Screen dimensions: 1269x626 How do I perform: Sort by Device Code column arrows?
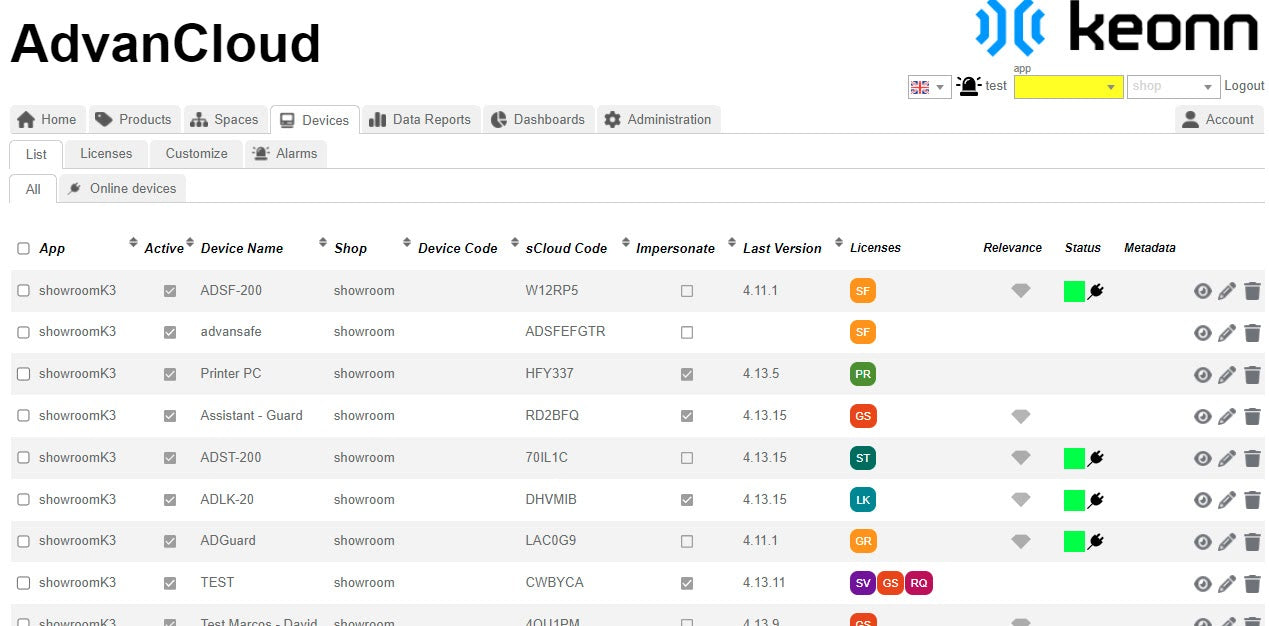515,243
